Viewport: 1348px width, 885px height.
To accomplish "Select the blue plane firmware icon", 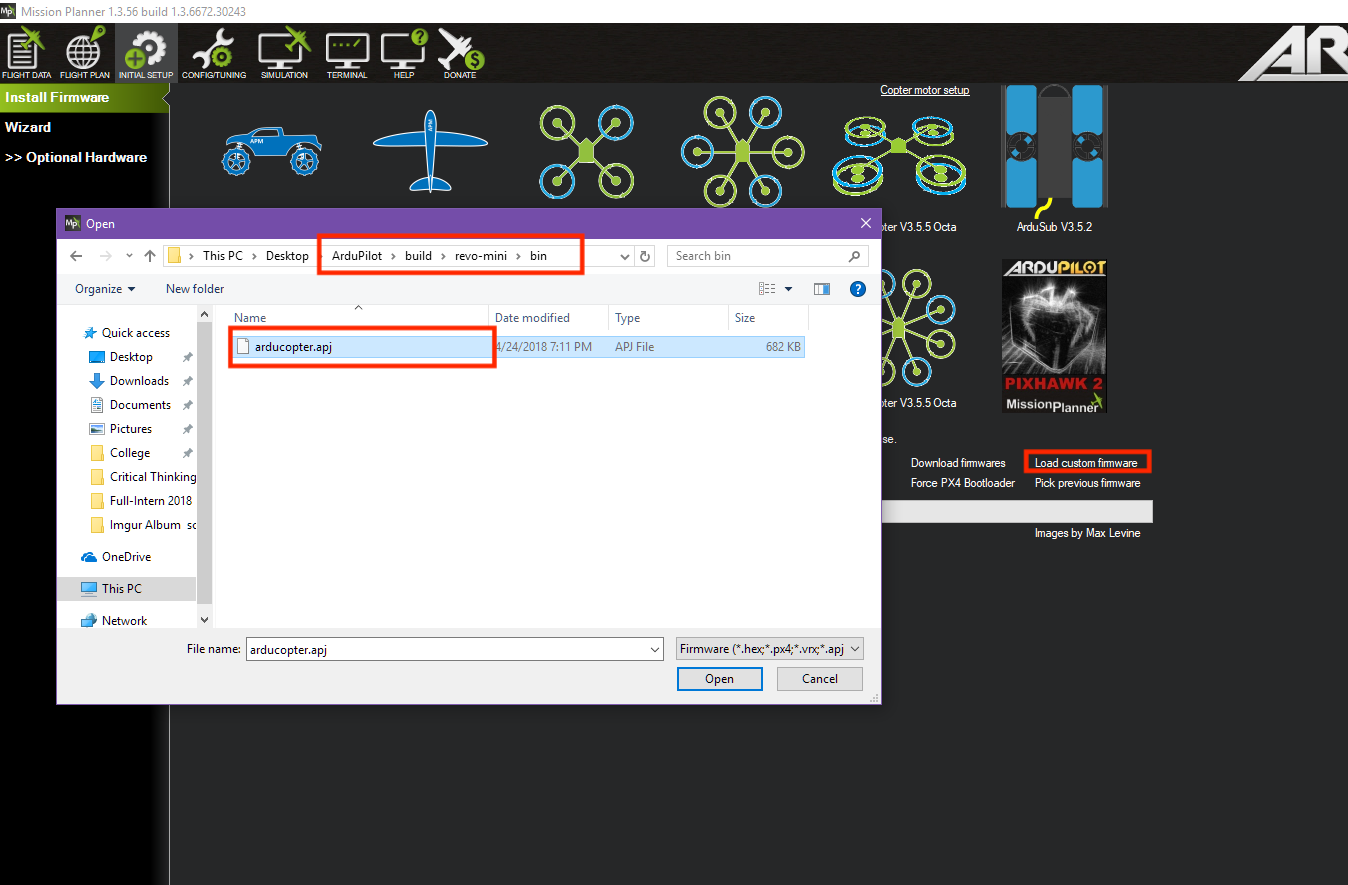I will [430, 150].
